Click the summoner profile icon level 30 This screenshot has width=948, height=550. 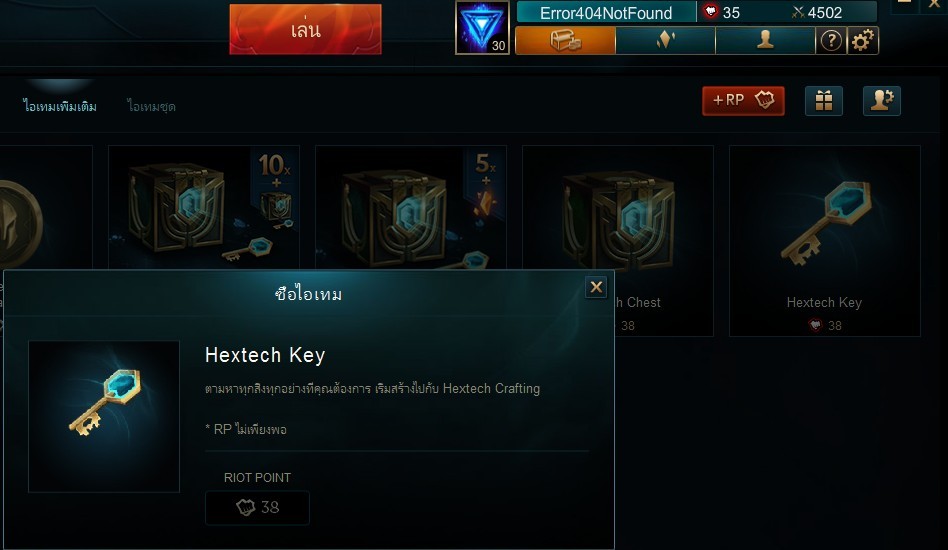point(482,28)
